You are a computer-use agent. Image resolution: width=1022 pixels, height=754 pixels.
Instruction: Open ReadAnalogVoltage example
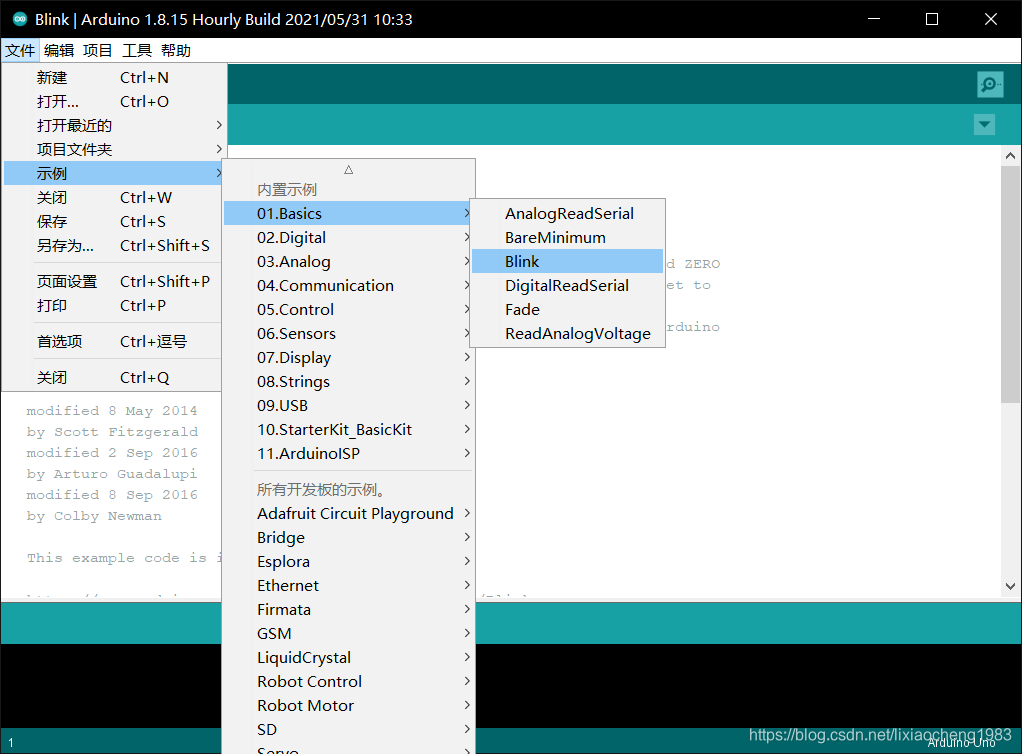click(x=567, y=334)
